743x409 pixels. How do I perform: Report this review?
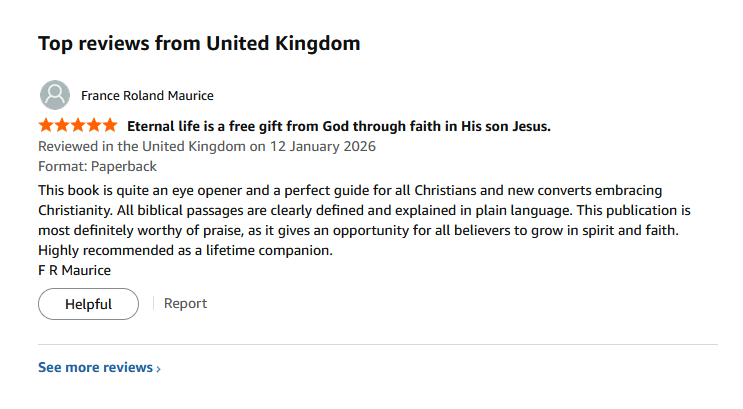[185, 304]
